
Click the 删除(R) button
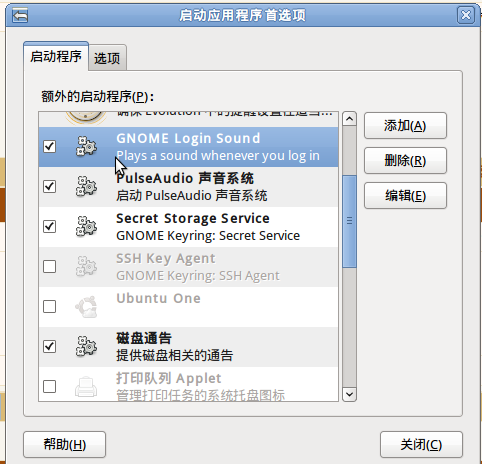(x=405, y=161)
